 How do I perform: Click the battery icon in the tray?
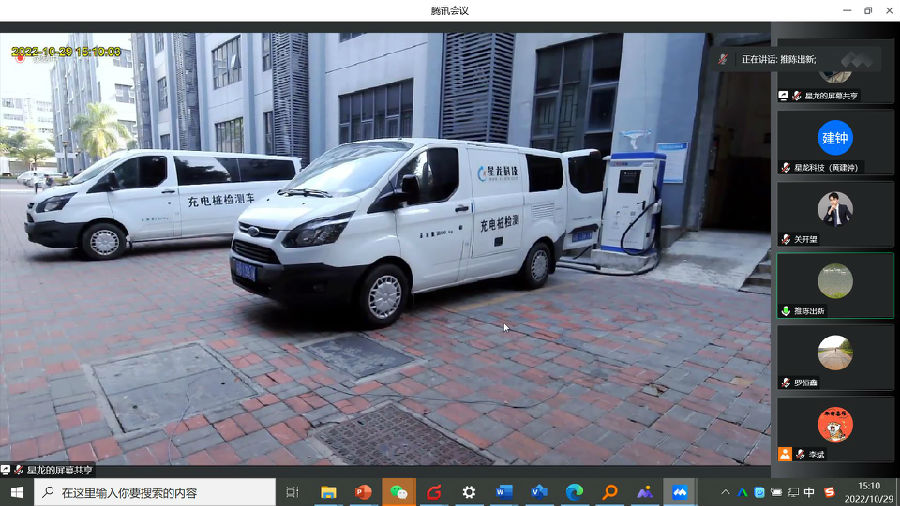776,492
